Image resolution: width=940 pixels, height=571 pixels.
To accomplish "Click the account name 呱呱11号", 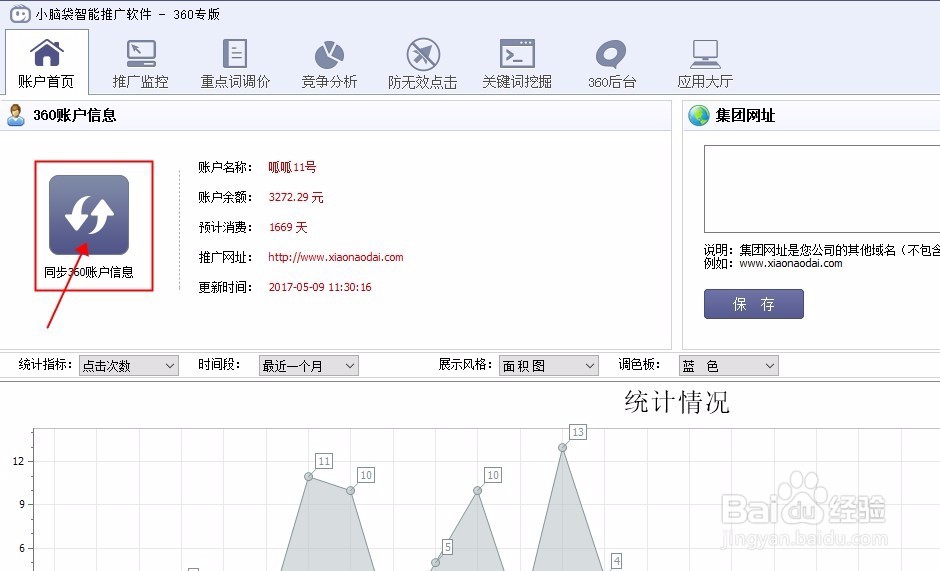I will point(292,167).
